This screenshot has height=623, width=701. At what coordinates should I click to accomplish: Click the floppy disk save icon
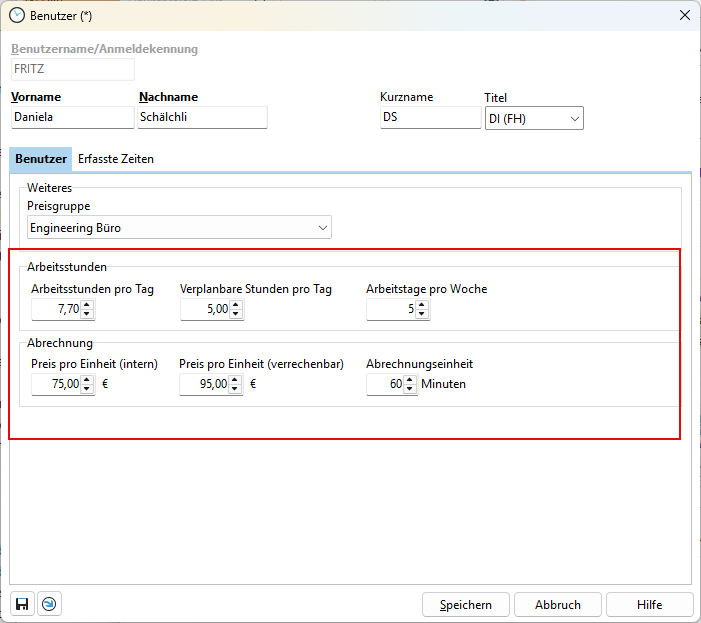(x=22, y=604)
